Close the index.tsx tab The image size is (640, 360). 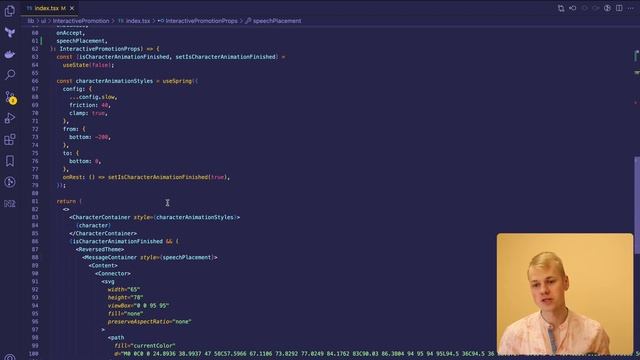pyautogui.click(x=72, y=8)
